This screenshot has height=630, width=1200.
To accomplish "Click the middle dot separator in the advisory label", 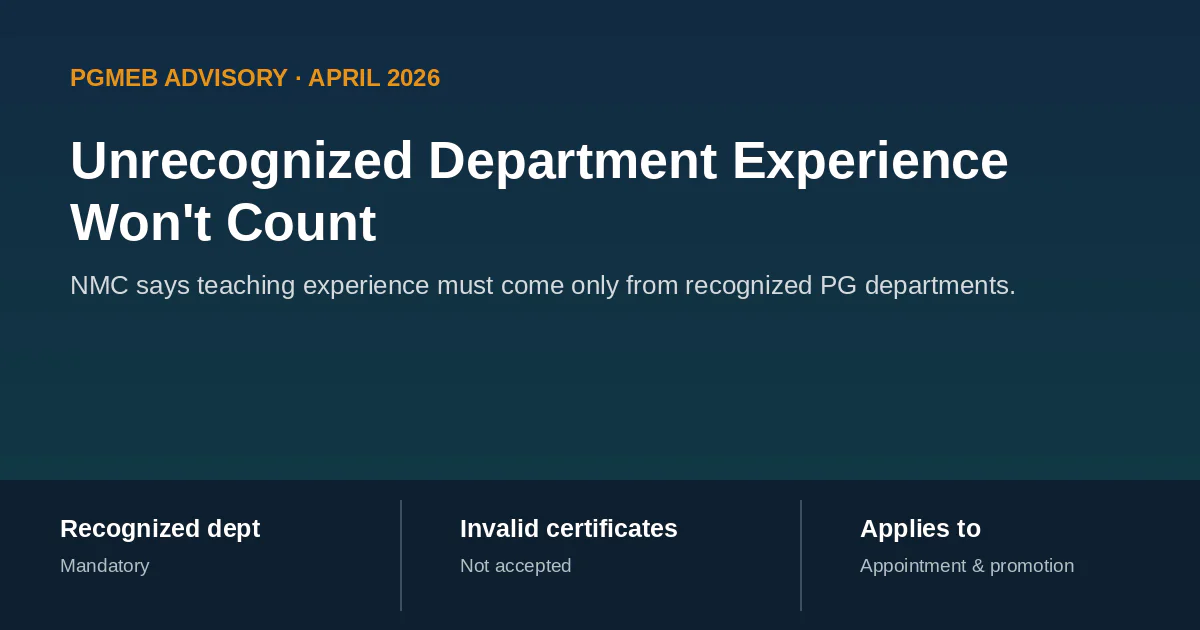I will (x=298, y=78).
